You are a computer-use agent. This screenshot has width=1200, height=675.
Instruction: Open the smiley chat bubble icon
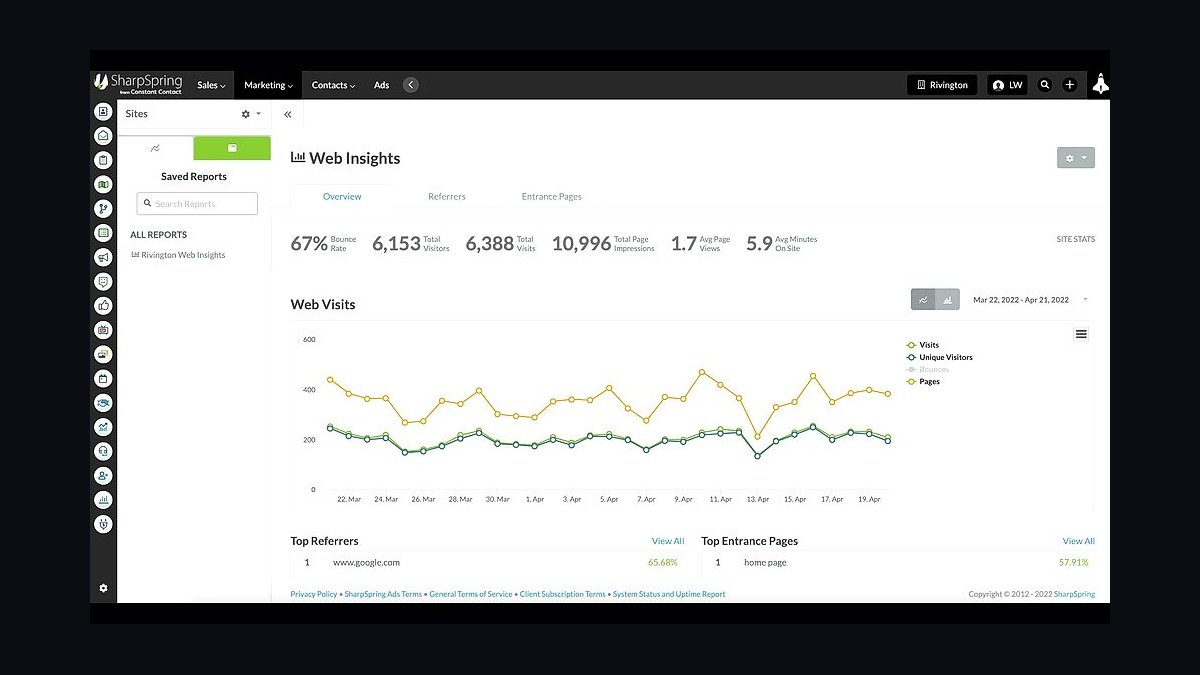[x=103, y=281]
